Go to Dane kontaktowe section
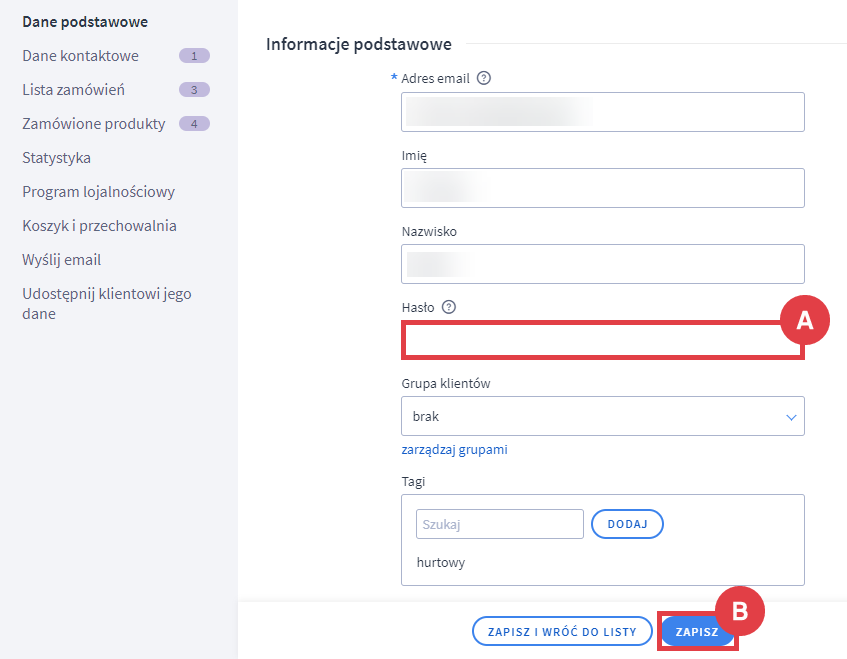The image size is (847, 659). point(80,56)
